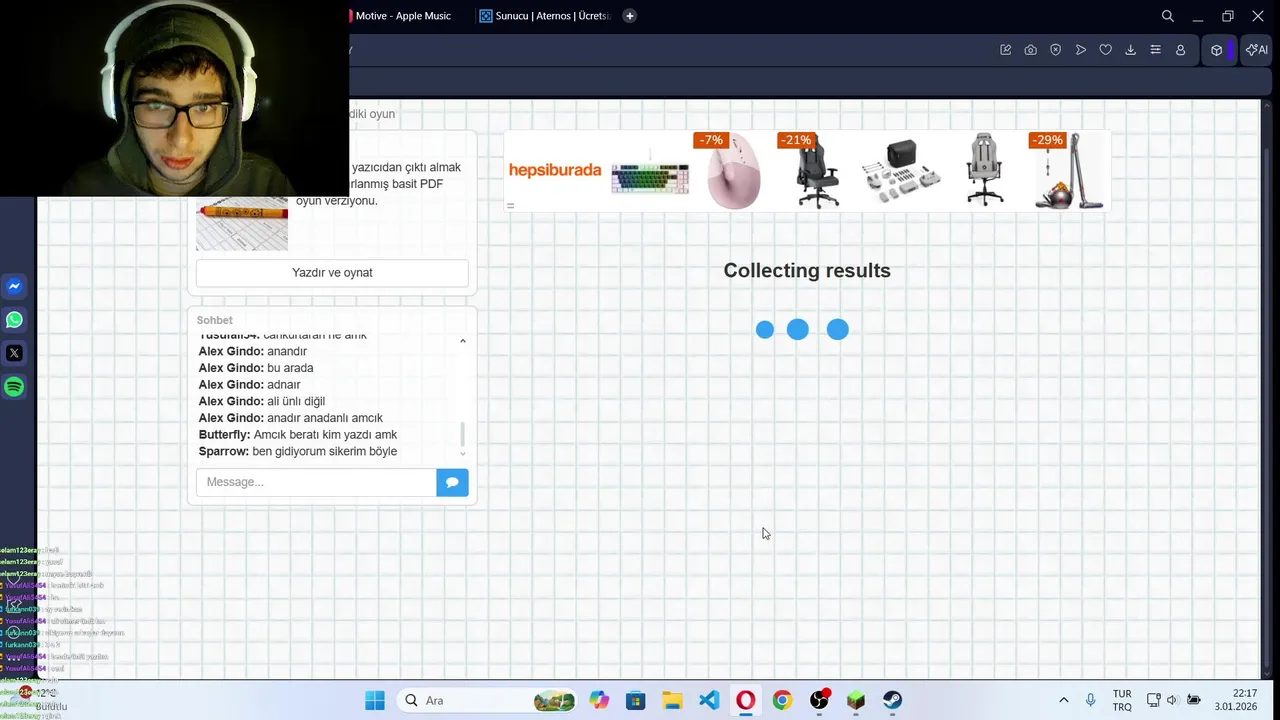The image size is (1280, 720).
Task: Open clock and date 22:17 in taskbar
Action: pos(1236,700)
